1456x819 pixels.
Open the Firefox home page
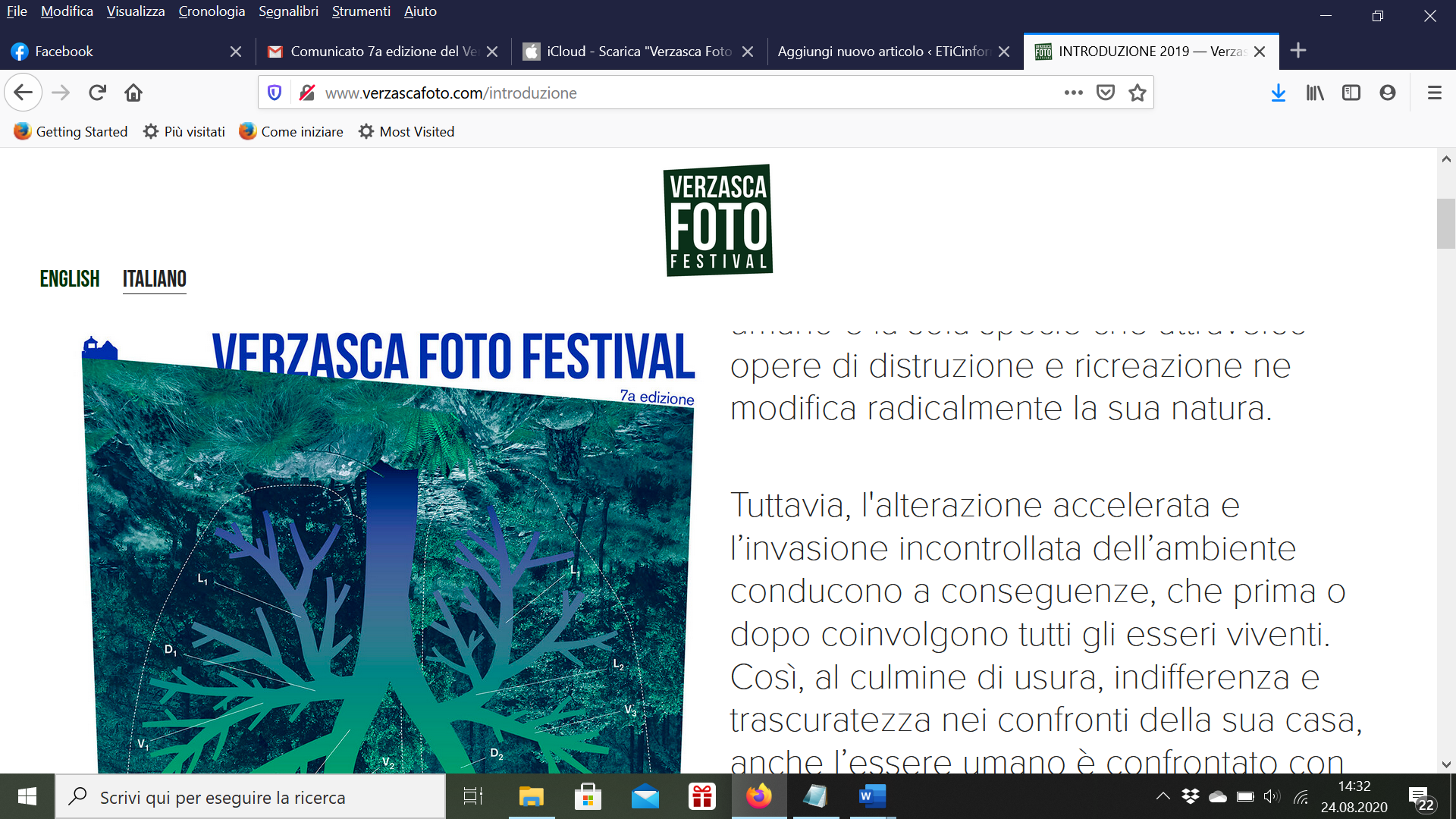coord(133,93)
